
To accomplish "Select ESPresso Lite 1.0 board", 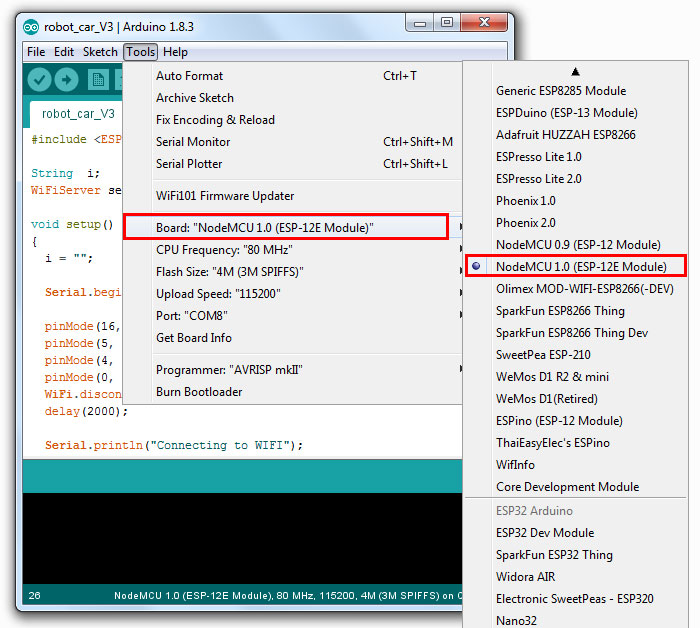I will point(576,157).
